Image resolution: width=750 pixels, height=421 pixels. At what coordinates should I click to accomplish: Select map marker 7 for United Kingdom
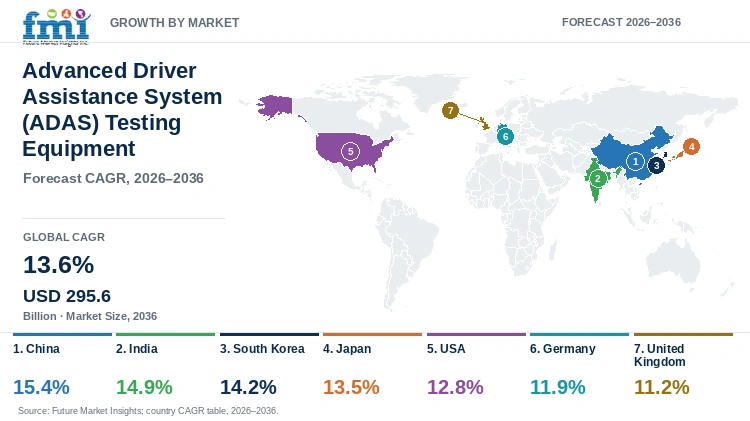point(450,111)
